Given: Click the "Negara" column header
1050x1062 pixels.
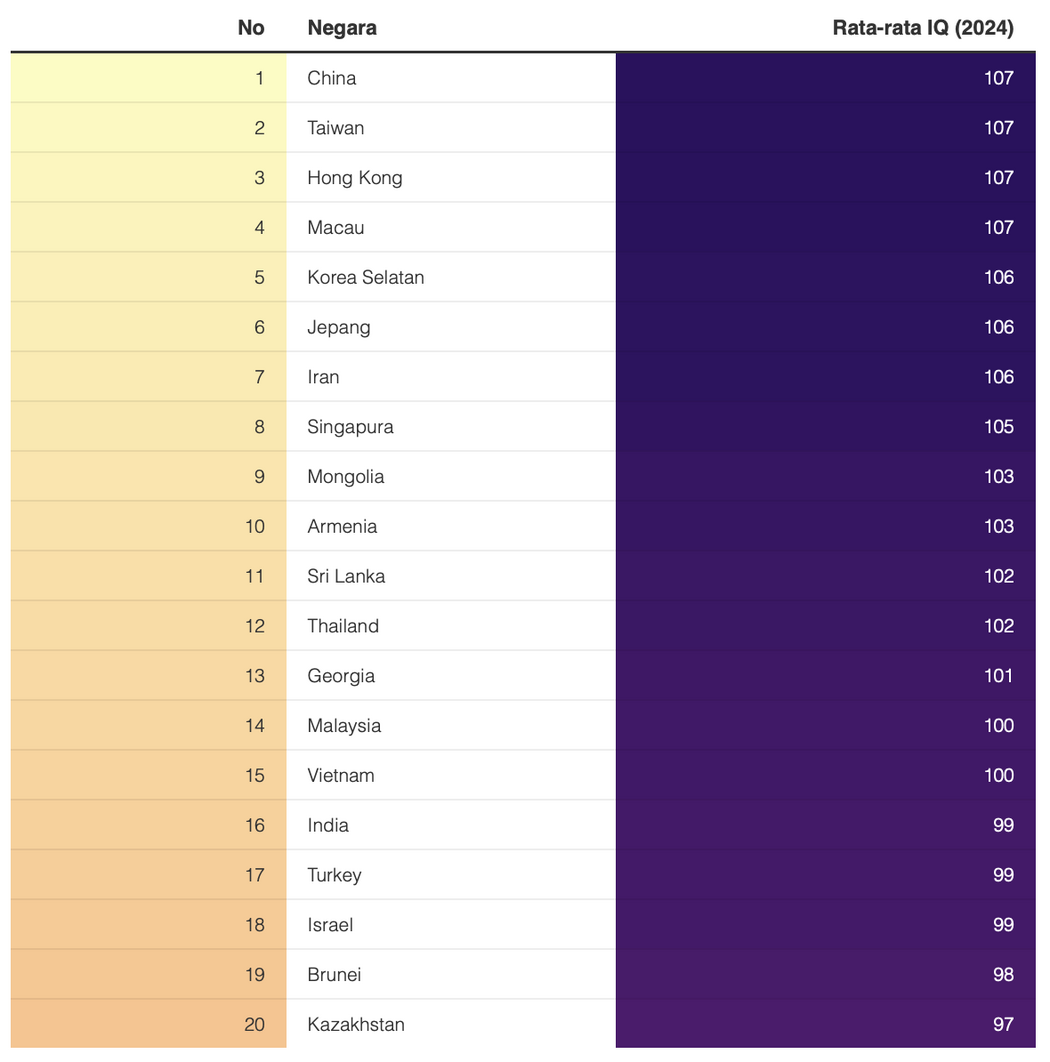Looking at the screenshot, I should [342, 28].
